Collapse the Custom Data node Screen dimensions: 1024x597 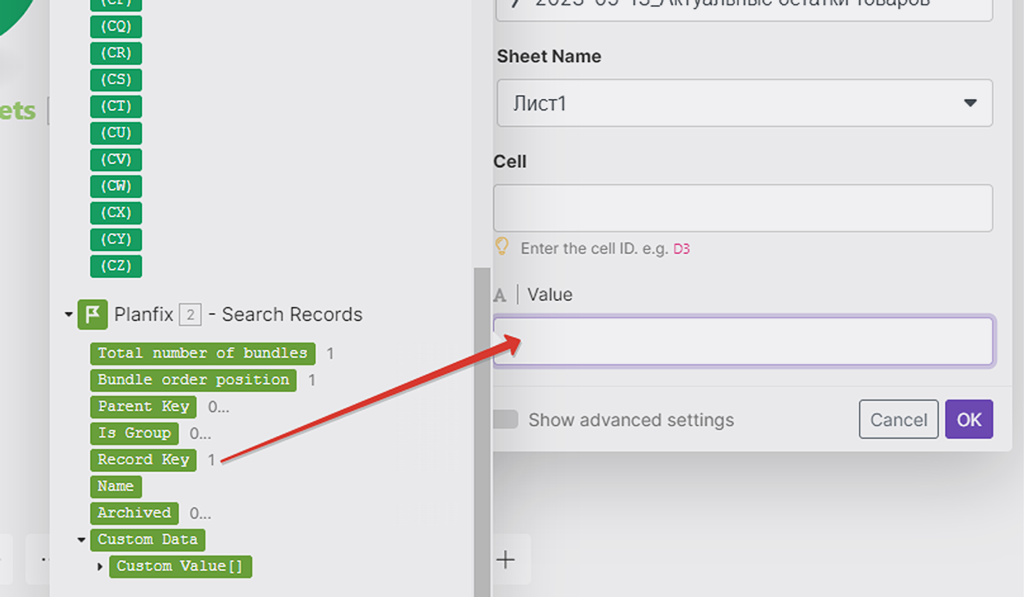(x=82, y=540)
